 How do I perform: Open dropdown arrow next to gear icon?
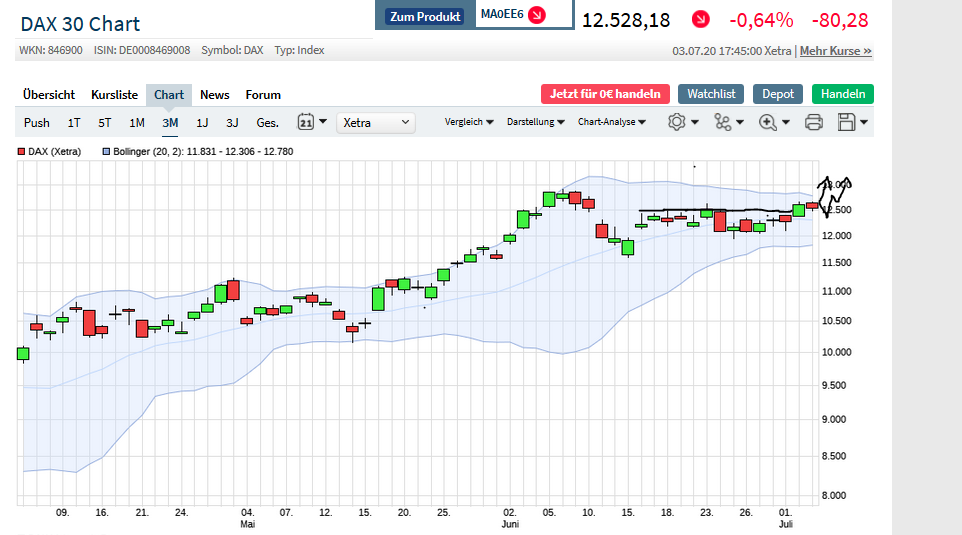(695, 122)
